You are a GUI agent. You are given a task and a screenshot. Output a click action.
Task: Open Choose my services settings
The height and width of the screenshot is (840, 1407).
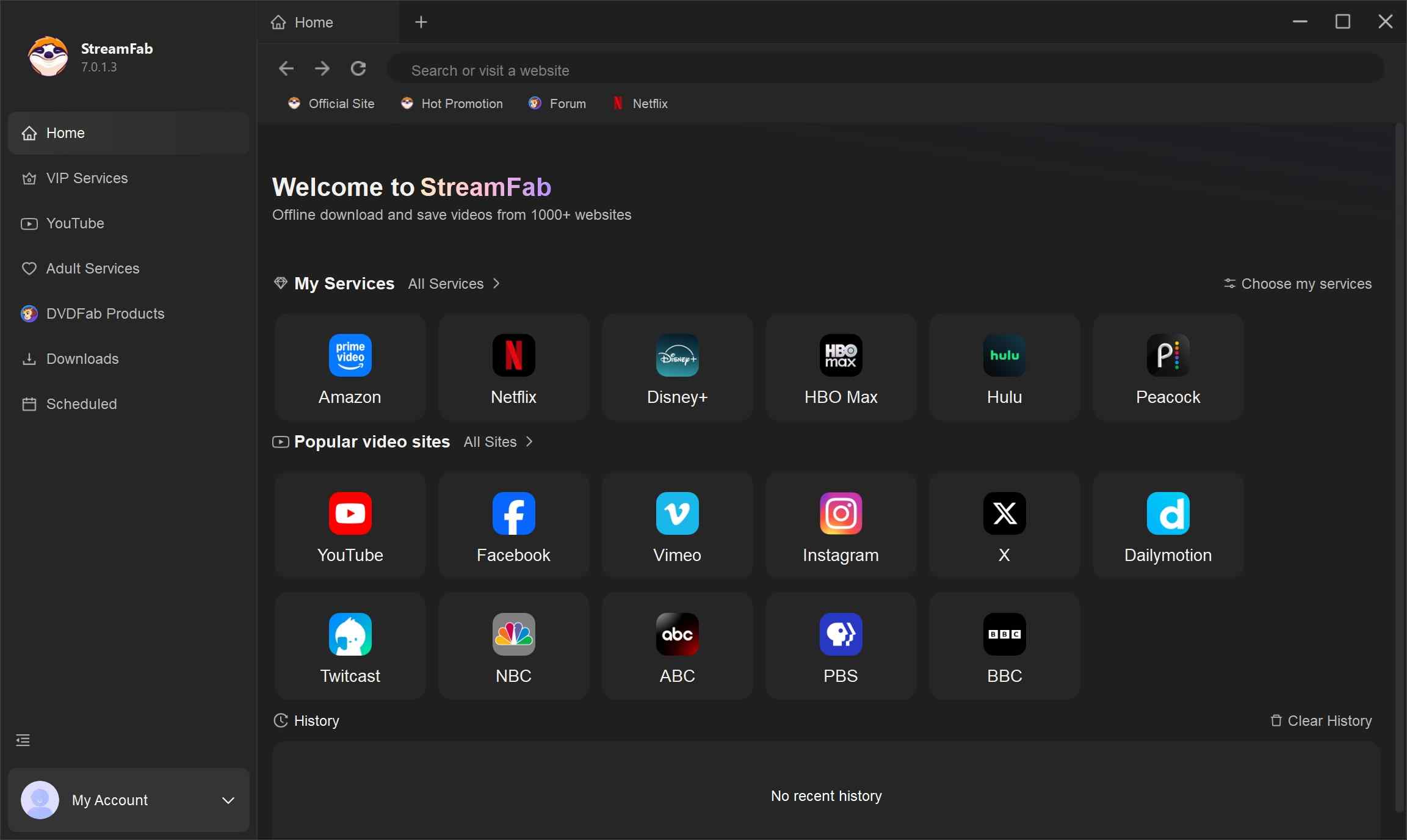[1298, 283]
